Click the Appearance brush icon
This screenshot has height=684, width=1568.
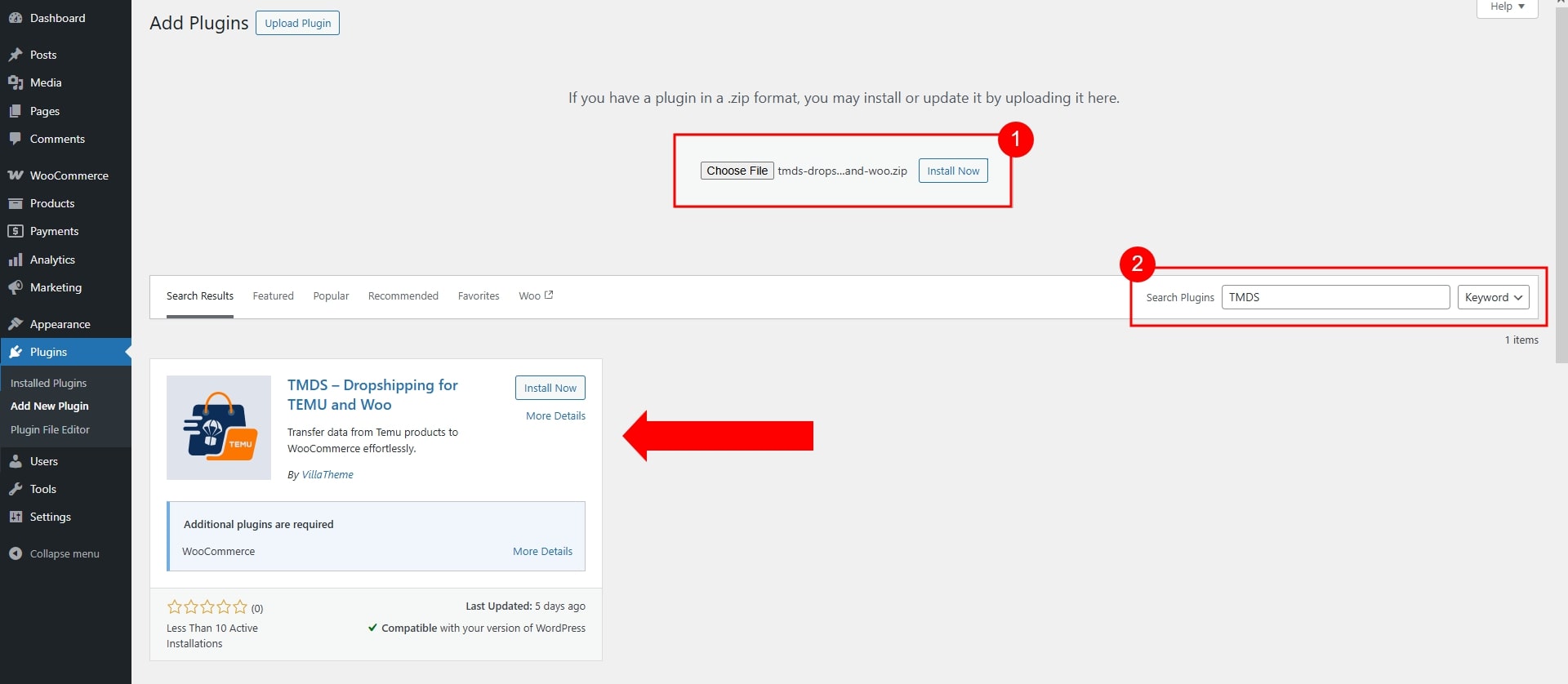point(16,324)
